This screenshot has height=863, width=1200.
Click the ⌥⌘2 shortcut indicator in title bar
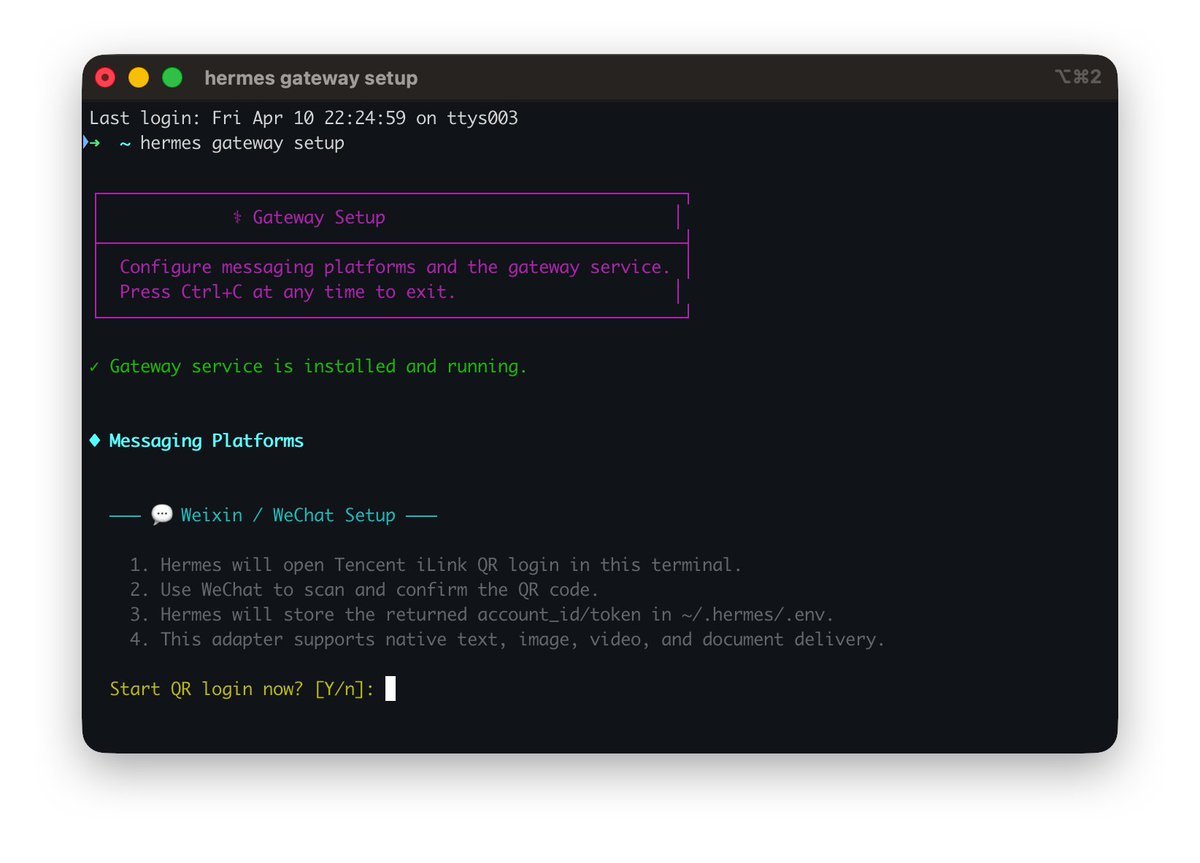[x=1078, y=77]
